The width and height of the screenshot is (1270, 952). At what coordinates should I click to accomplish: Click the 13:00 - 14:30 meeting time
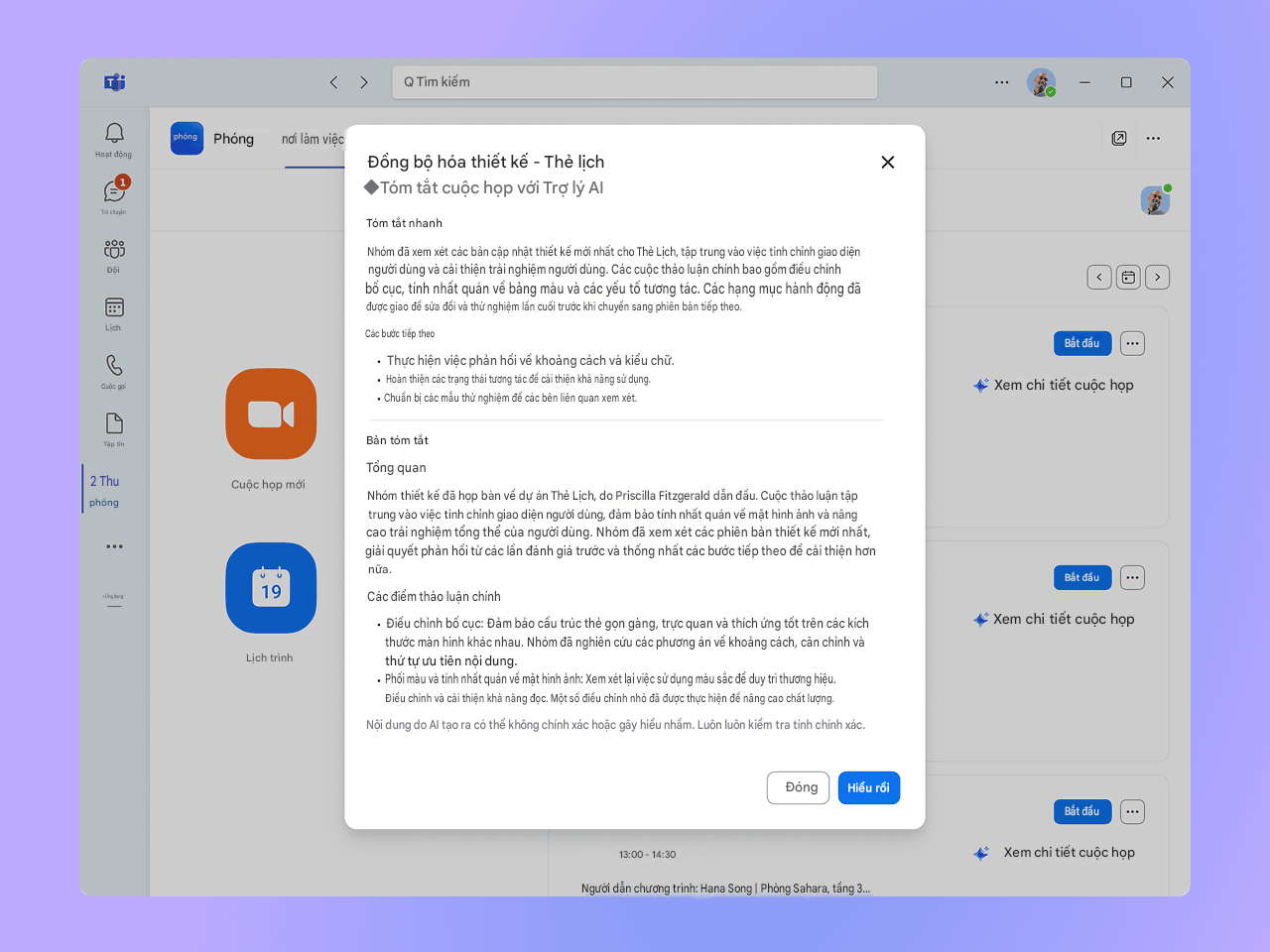[x=647, y=855]
